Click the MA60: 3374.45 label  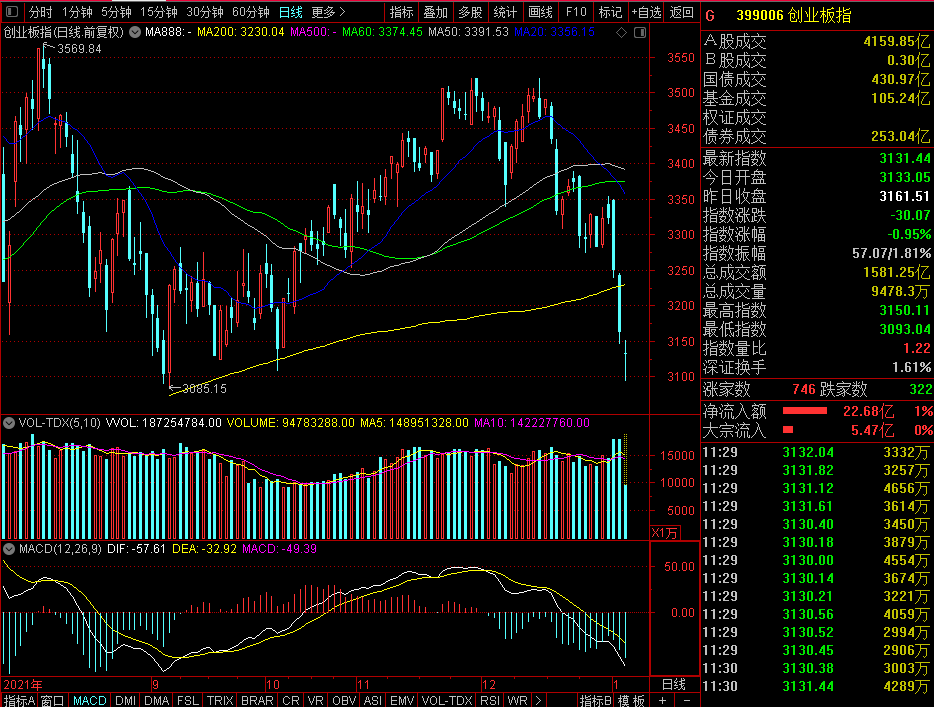[x=382, y=32]
